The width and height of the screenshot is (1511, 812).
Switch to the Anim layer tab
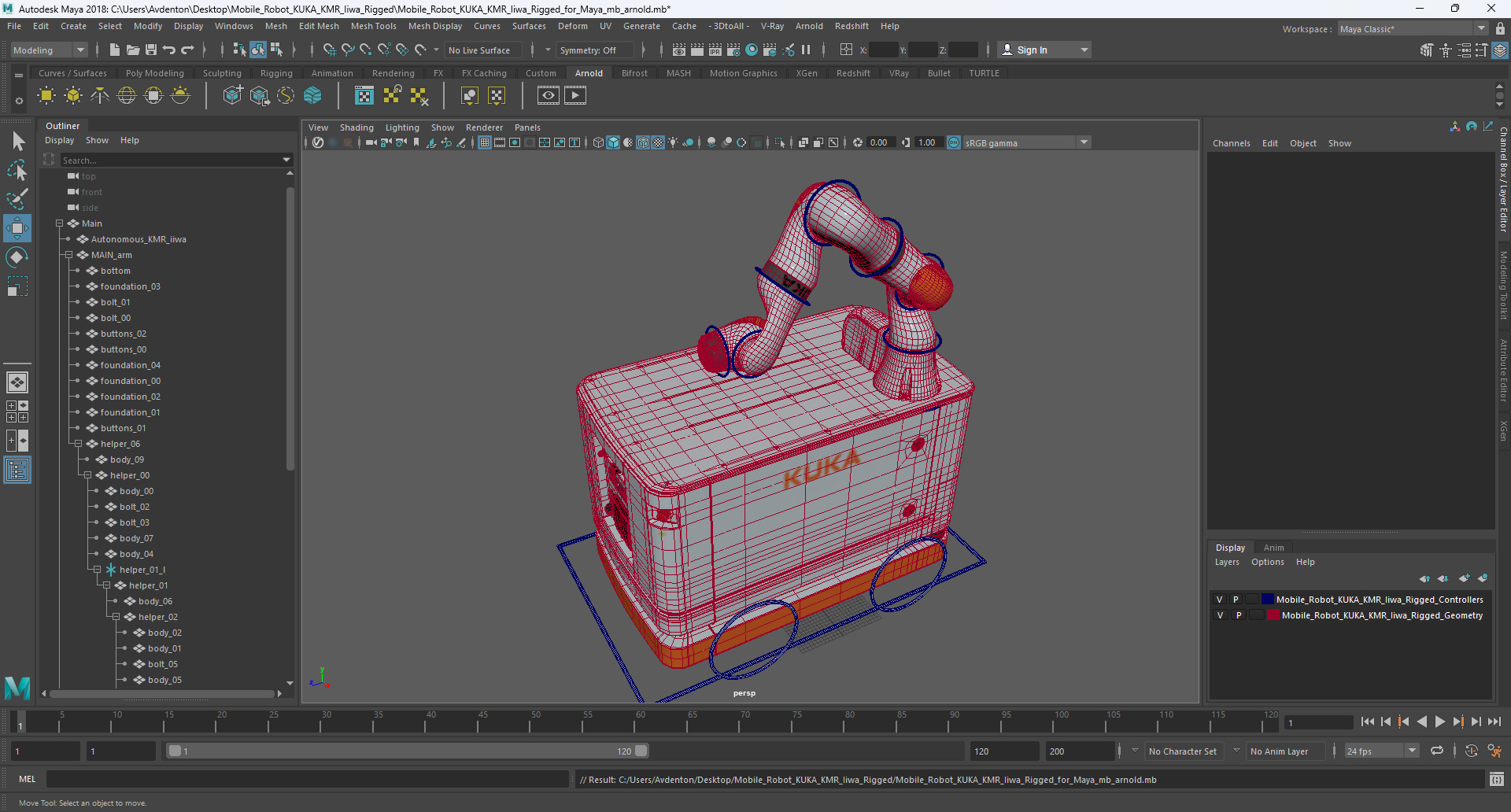(1273, 548)
